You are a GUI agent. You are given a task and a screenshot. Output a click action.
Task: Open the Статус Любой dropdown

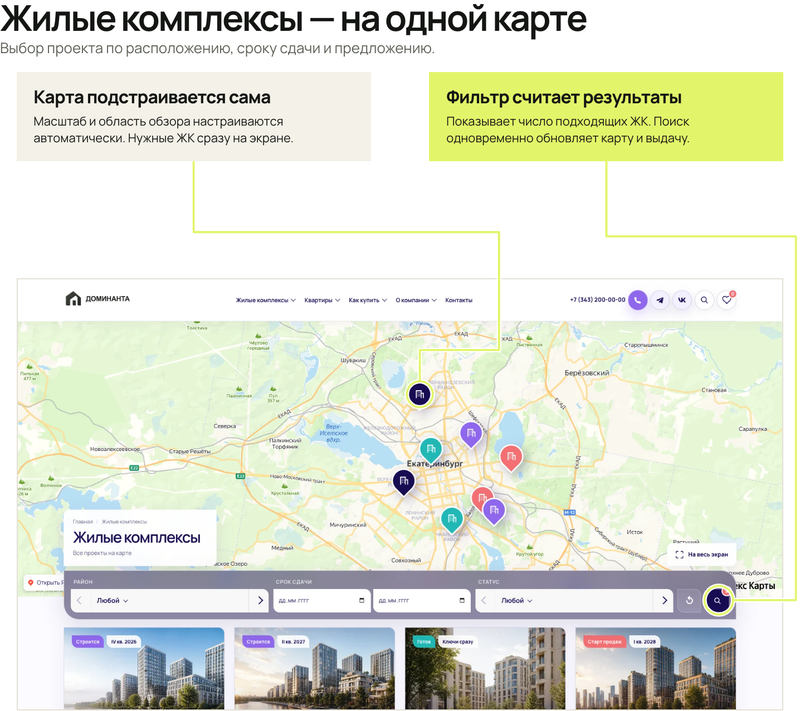[x=517, y=600]
